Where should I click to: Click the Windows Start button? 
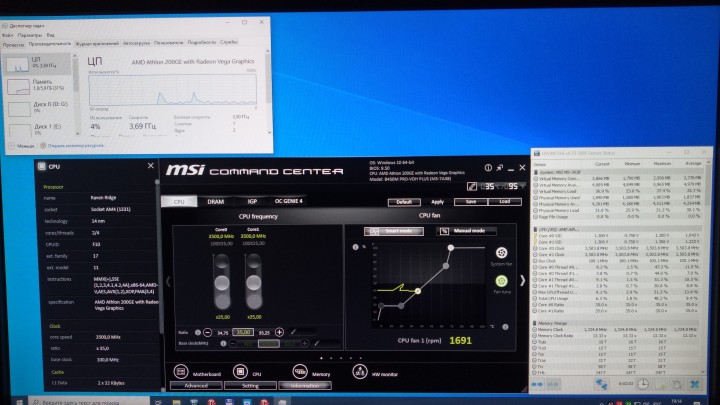[x=19, y=402]
